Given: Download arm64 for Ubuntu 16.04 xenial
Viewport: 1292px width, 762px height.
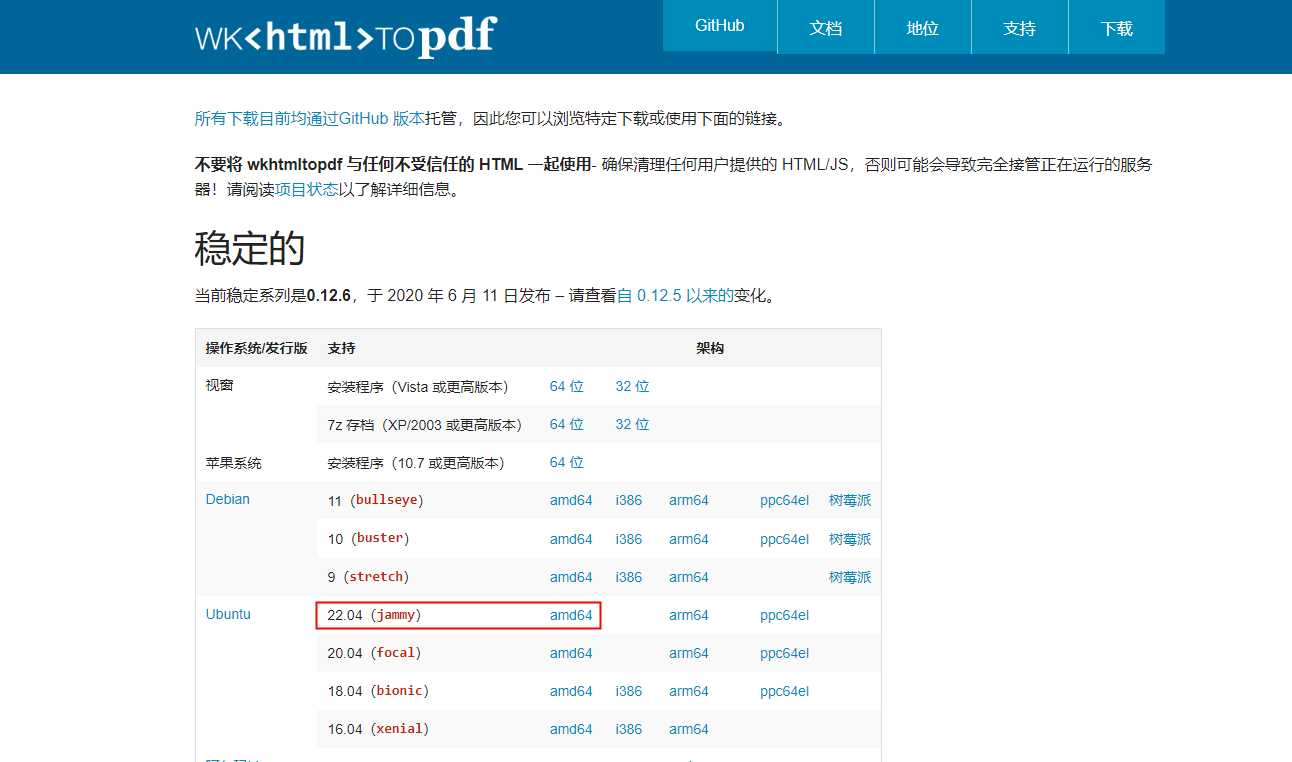Looking at the screenshot, I should pyautogui.click(x=689, y=729).
